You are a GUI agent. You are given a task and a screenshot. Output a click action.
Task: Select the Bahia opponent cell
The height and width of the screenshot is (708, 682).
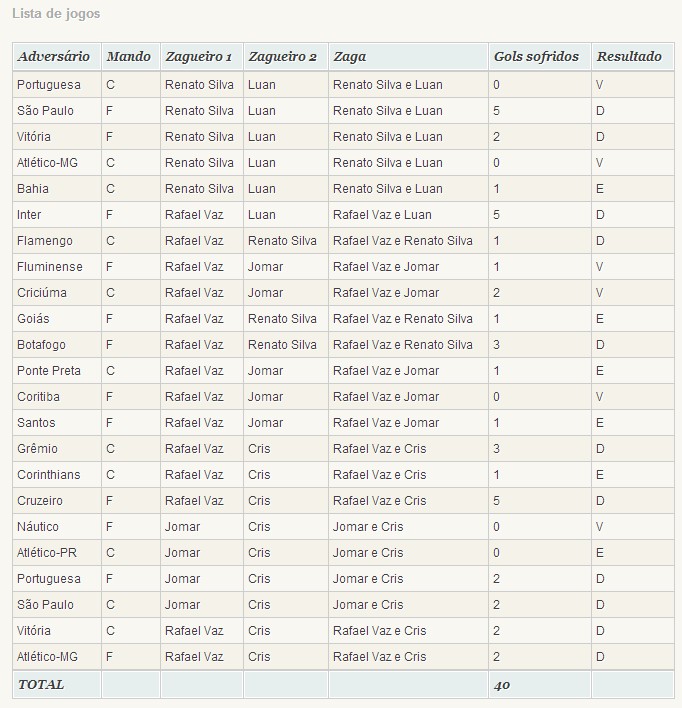point(34,189)
